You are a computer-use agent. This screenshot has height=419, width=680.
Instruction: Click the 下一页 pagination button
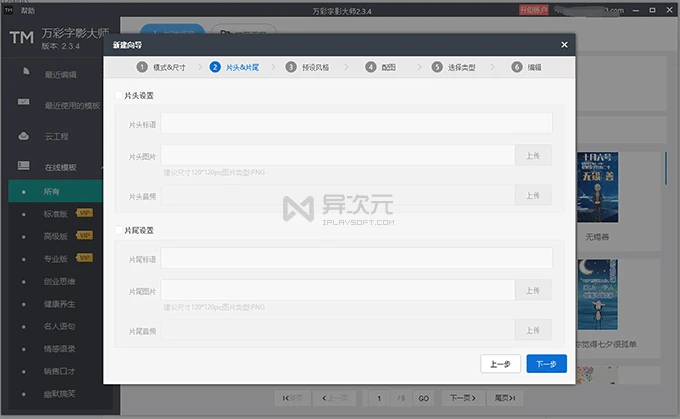pos(463,398)
